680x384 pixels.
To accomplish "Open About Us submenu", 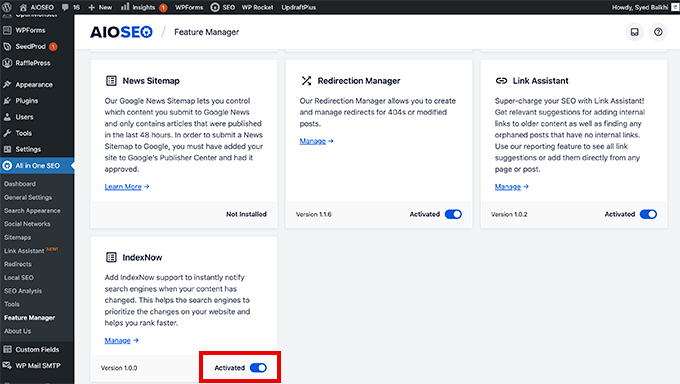I will coord(18,331).
